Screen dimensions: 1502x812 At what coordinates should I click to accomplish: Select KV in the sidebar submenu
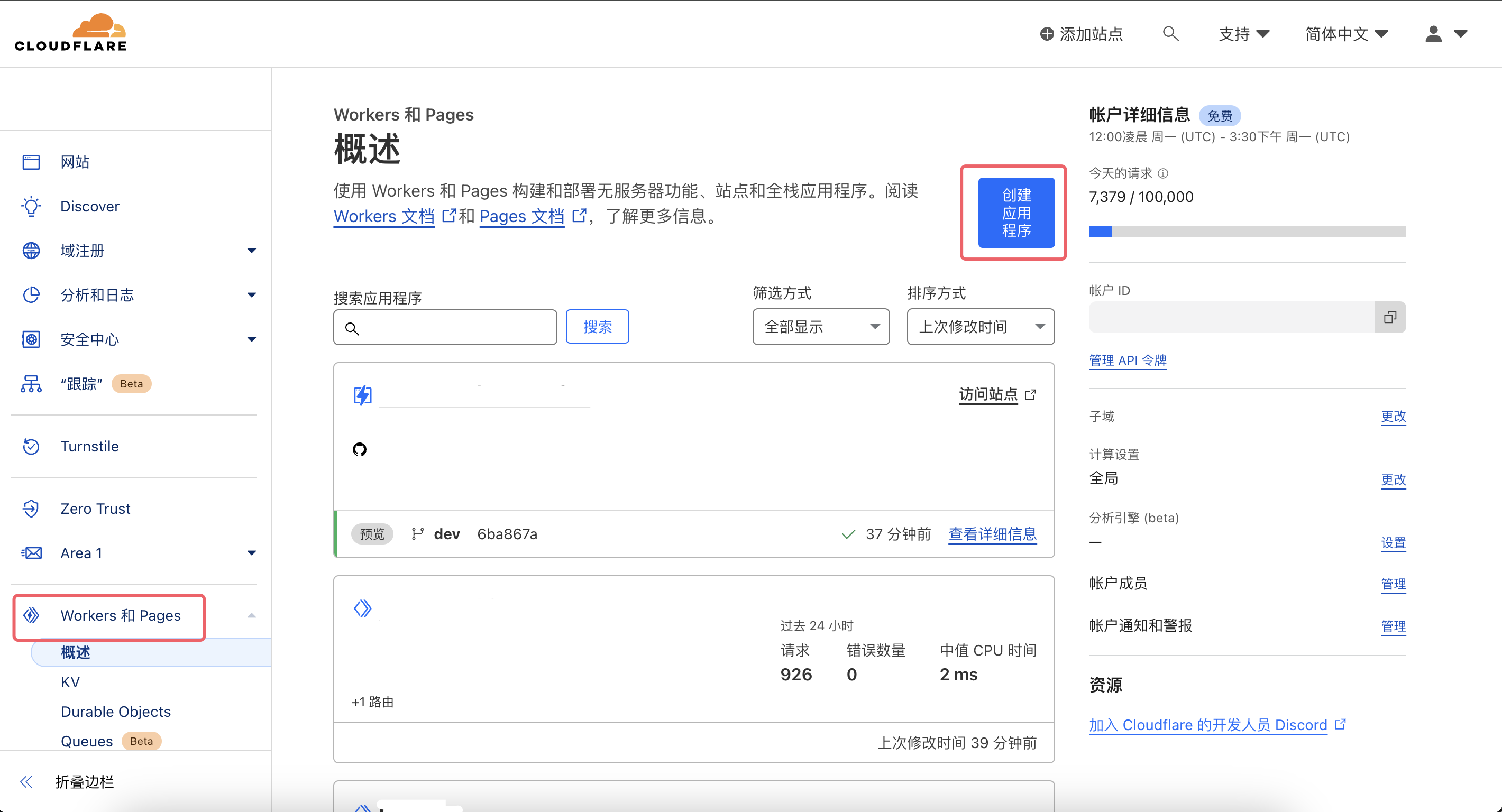click(x=70, y=682)
